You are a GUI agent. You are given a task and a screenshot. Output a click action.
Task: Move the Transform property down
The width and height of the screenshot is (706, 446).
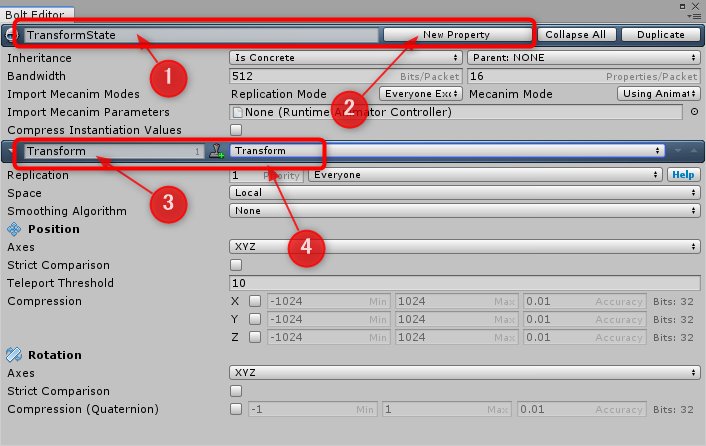click(678, 151)
